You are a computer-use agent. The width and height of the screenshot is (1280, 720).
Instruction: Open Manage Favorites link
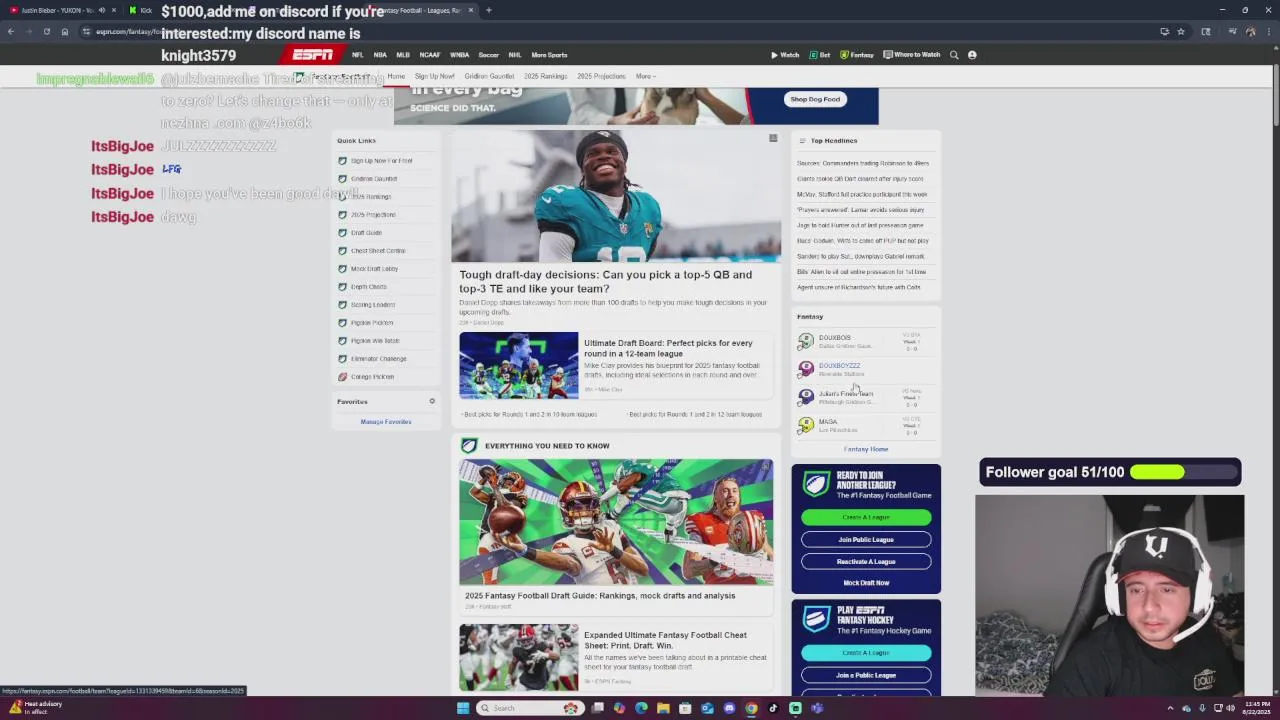click(x=386, y=422)
